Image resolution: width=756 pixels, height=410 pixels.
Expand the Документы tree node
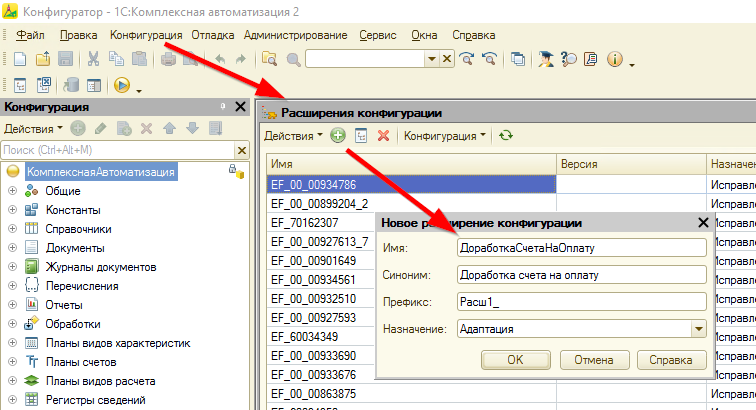[13, 247]
